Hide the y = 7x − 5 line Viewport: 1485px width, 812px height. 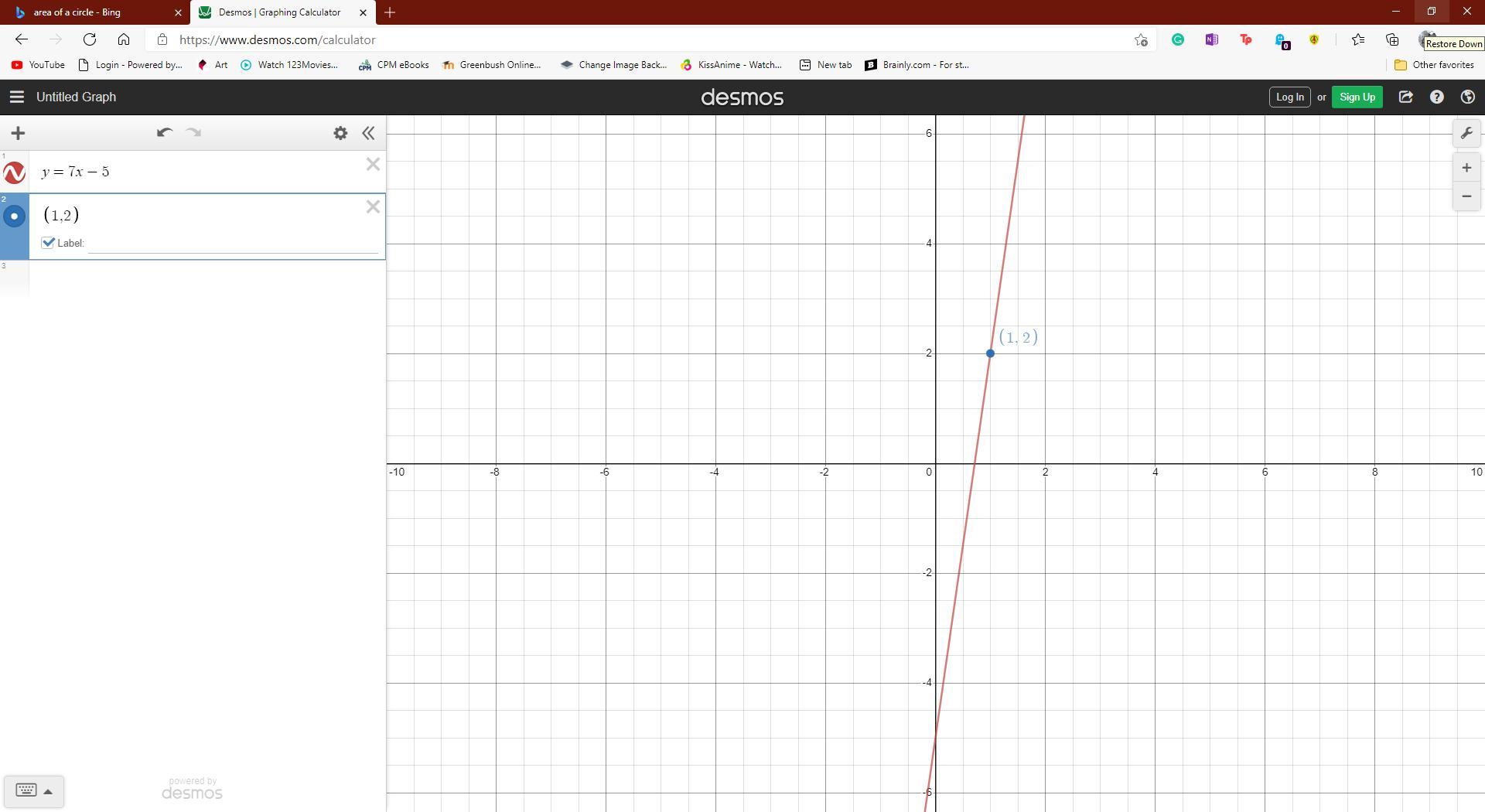14,172
